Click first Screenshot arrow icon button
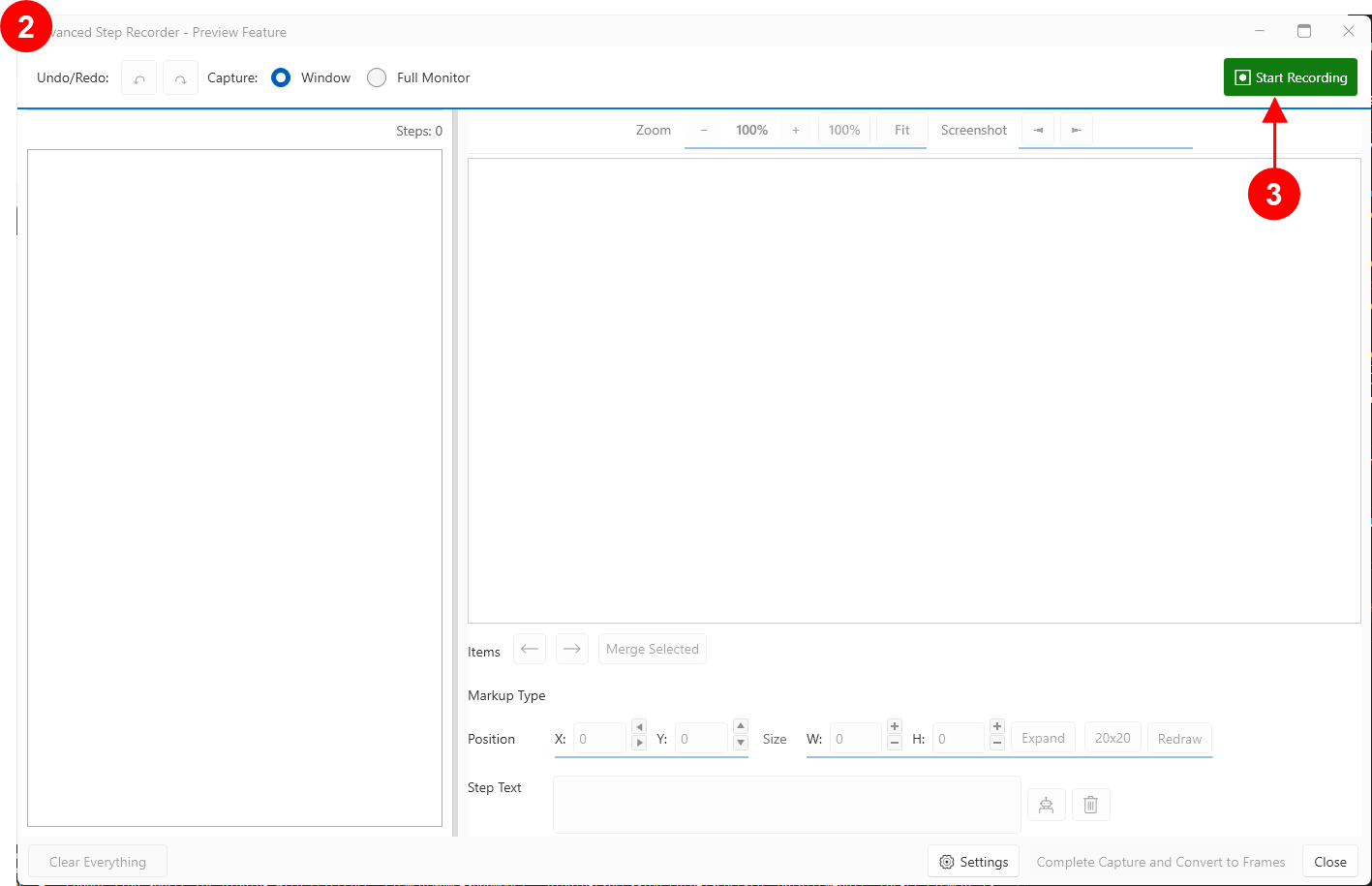 pyautogui.click(x=1038, y=130)
